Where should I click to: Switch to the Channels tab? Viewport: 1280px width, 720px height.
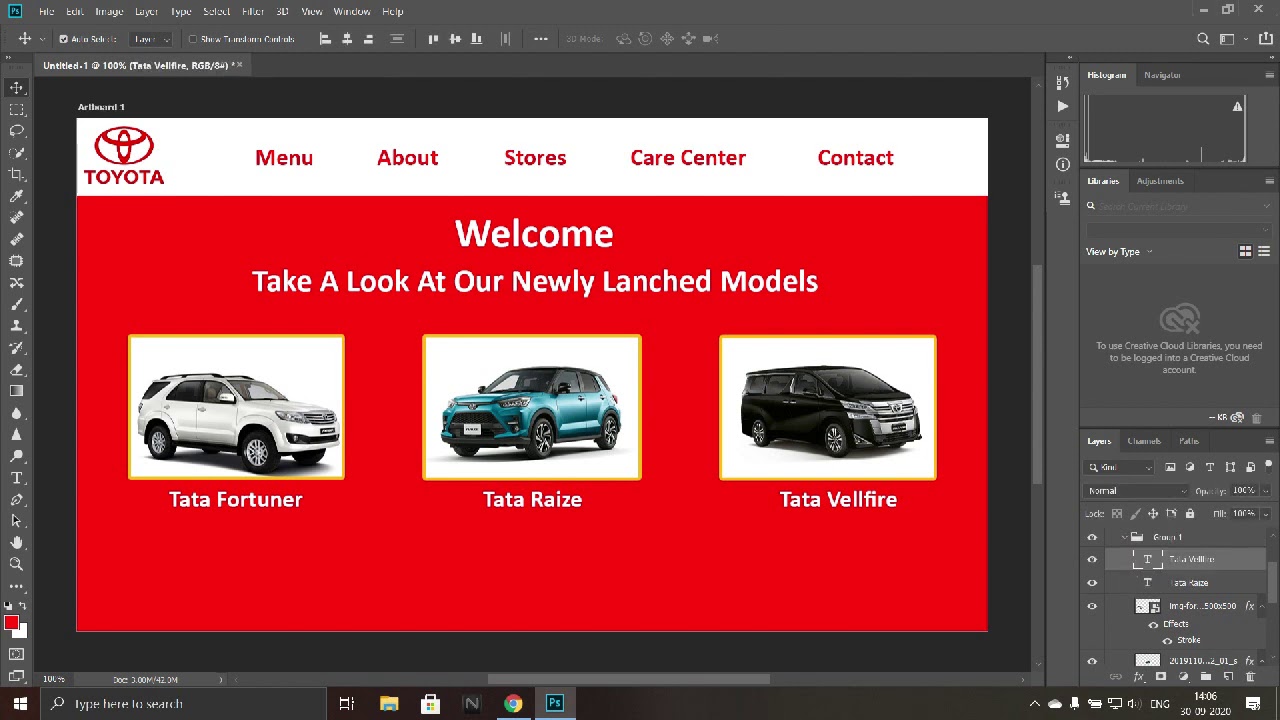[x=1144, y=441]
